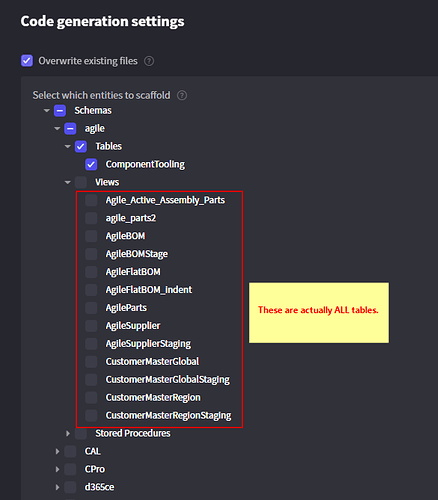Collapse the Views group arrow

pyautogui.click(x=68, y=182)
